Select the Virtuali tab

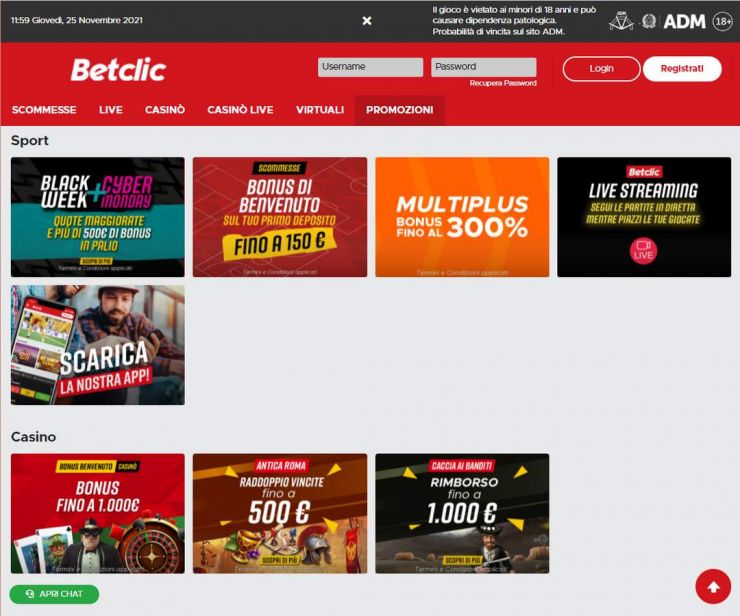[320, 110]
